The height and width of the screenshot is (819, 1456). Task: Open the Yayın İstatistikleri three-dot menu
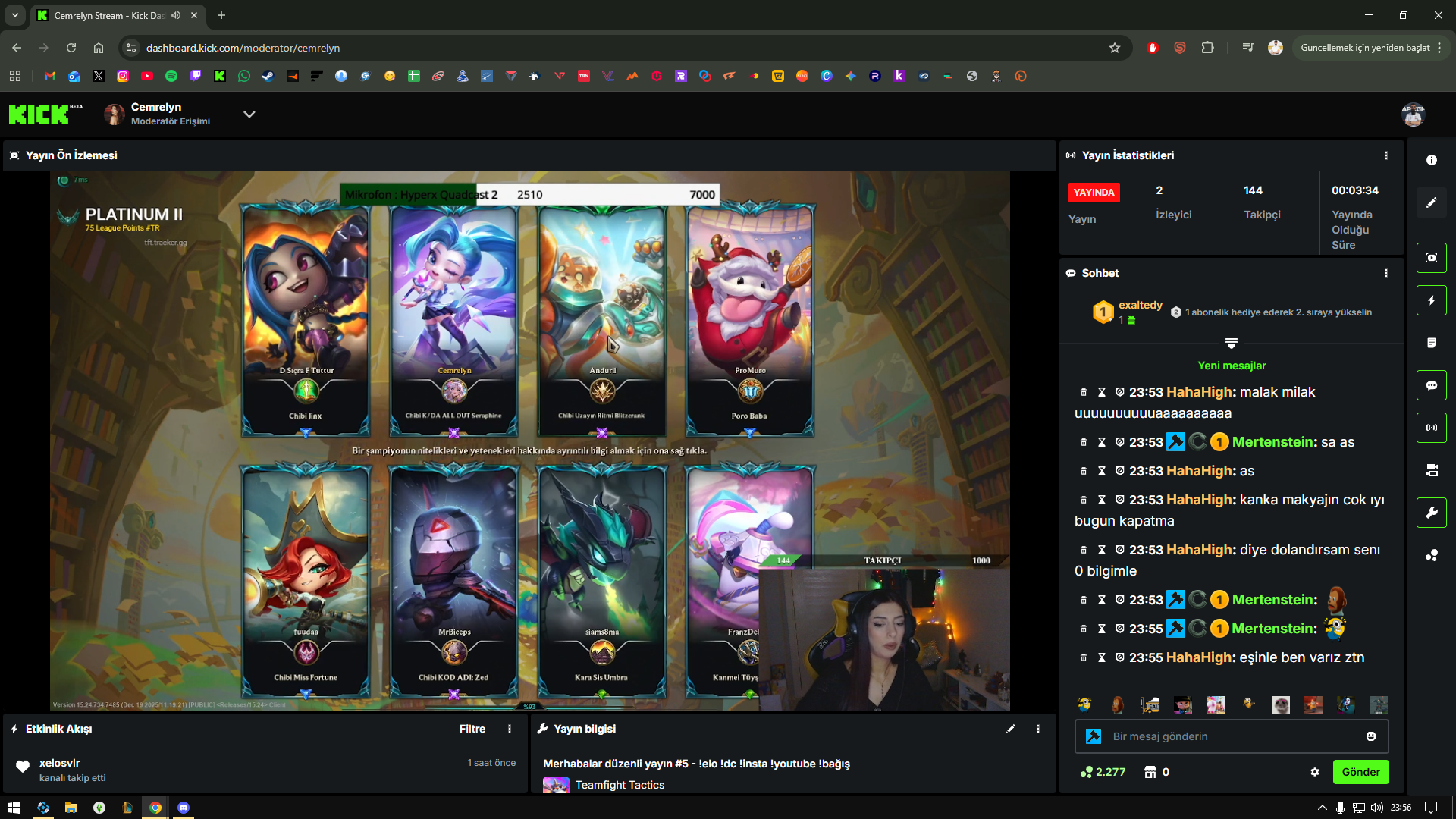tap(1386, 155)
